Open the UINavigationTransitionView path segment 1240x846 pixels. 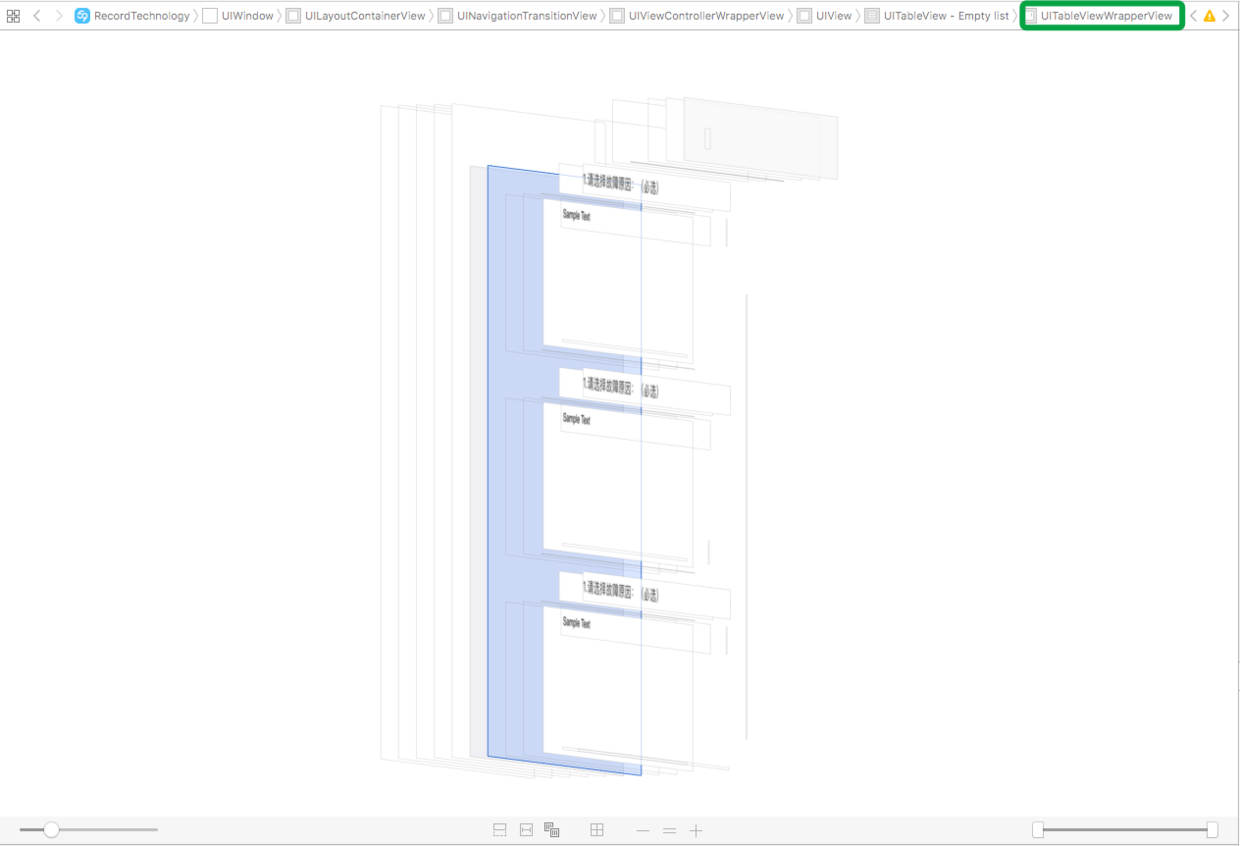[x=518, y=16]
